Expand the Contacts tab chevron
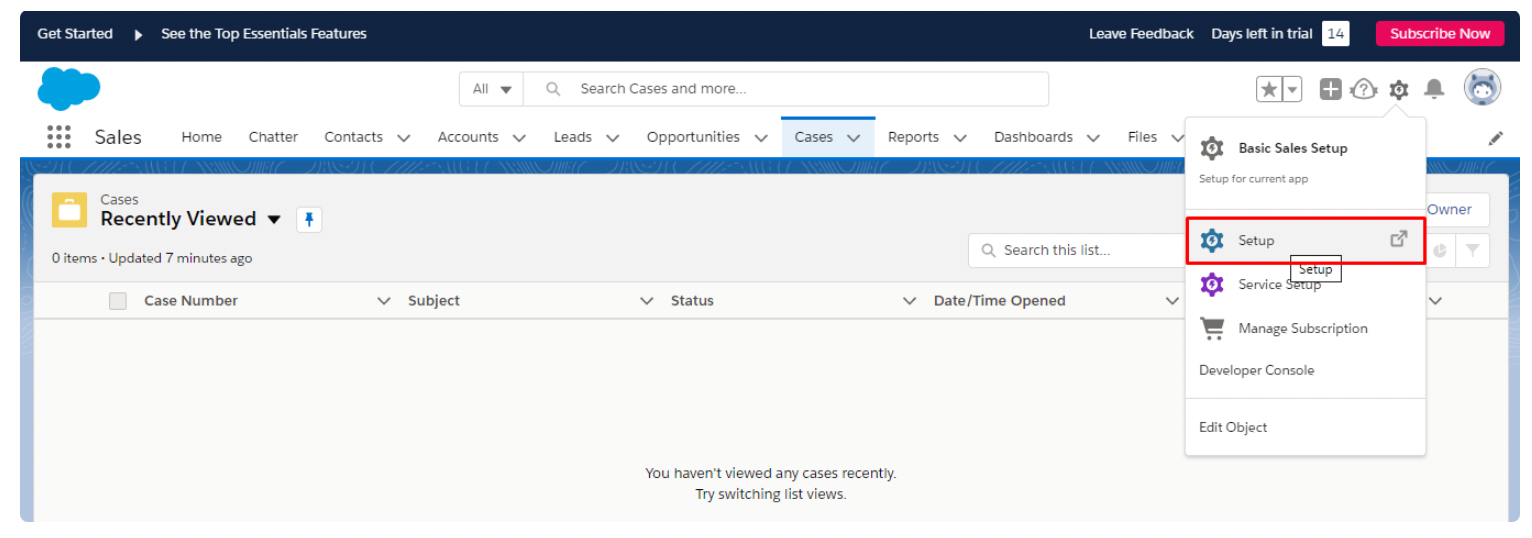 (404, 138)
